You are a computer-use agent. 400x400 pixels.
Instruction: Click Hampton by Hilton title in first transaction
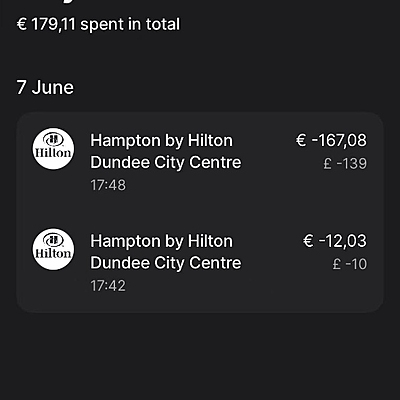(161, 140)
